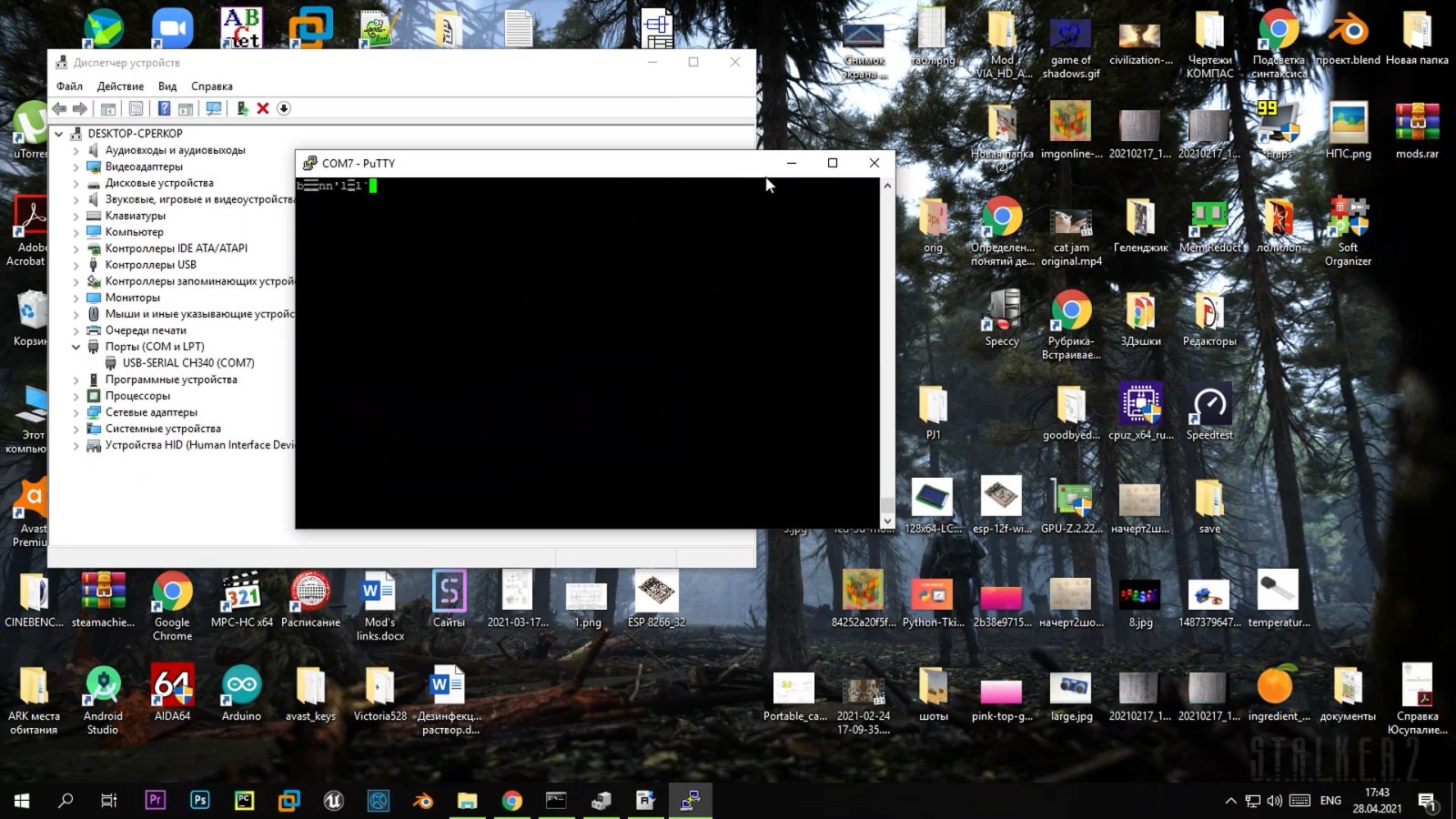Select cpuz_x64 desktop icon
The image size is (1456, 819).
coord(1140,412)
